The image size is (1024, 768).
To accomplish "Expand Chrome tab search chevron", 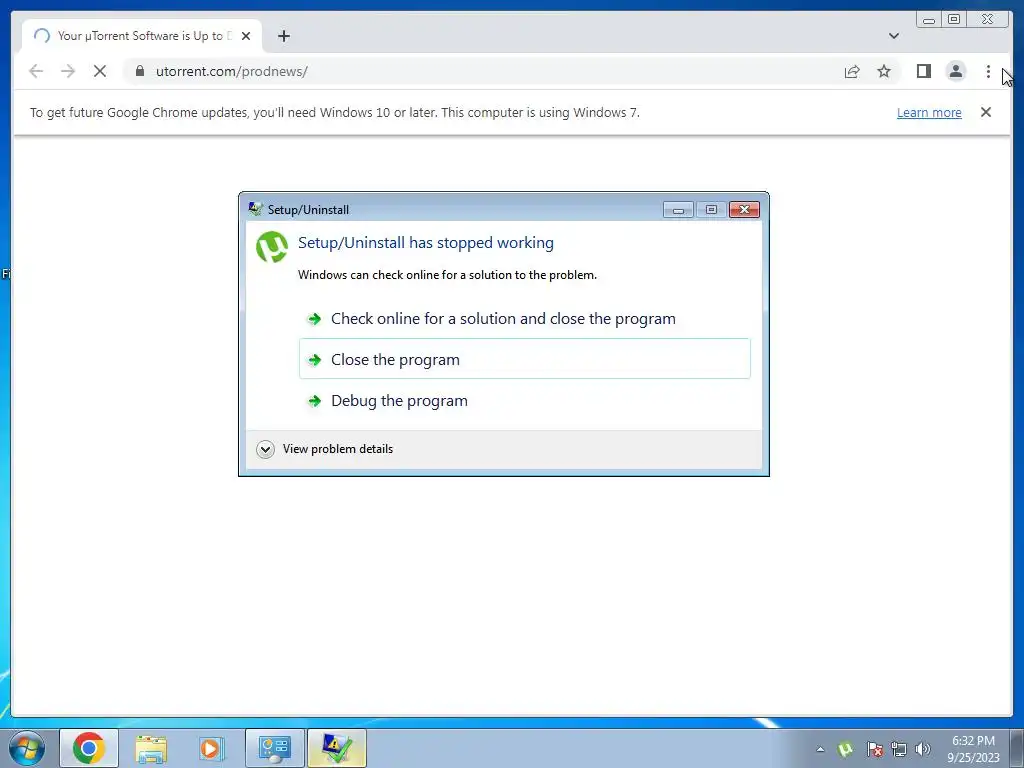I will pyautogui.click(x=893, y=36).
